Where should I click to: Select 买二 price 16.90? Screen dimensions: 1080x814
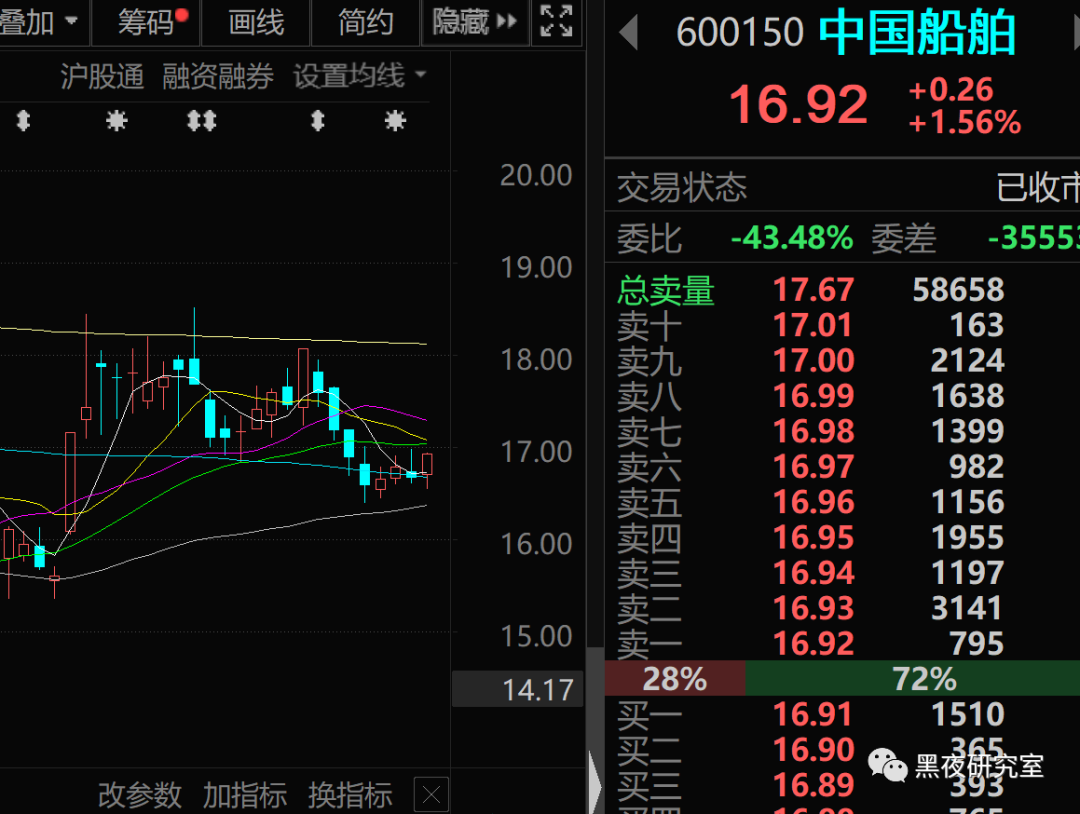pyautogui.click(x=813, y=749)
